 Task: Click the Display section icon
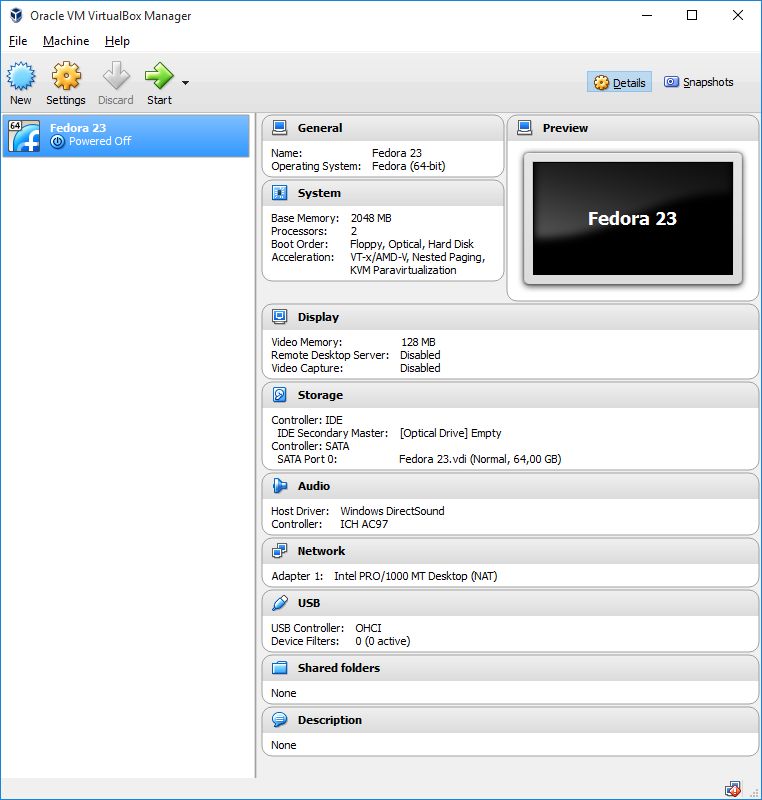point(280,317)
